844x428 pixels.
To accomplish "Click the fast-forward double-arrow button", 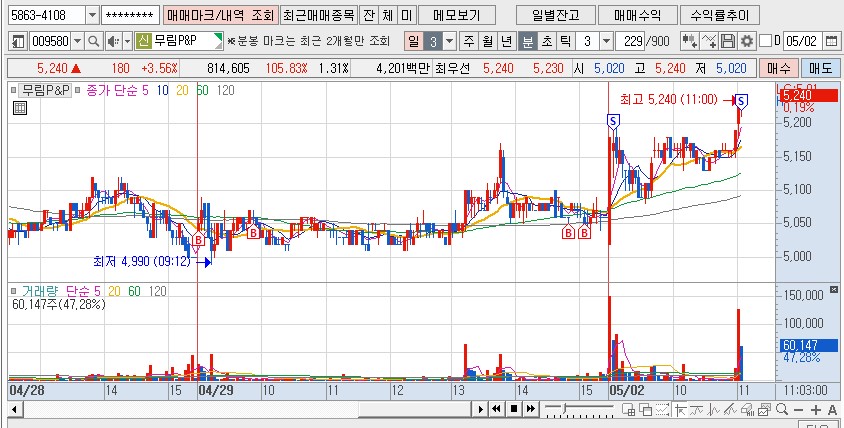I will 531,409.
